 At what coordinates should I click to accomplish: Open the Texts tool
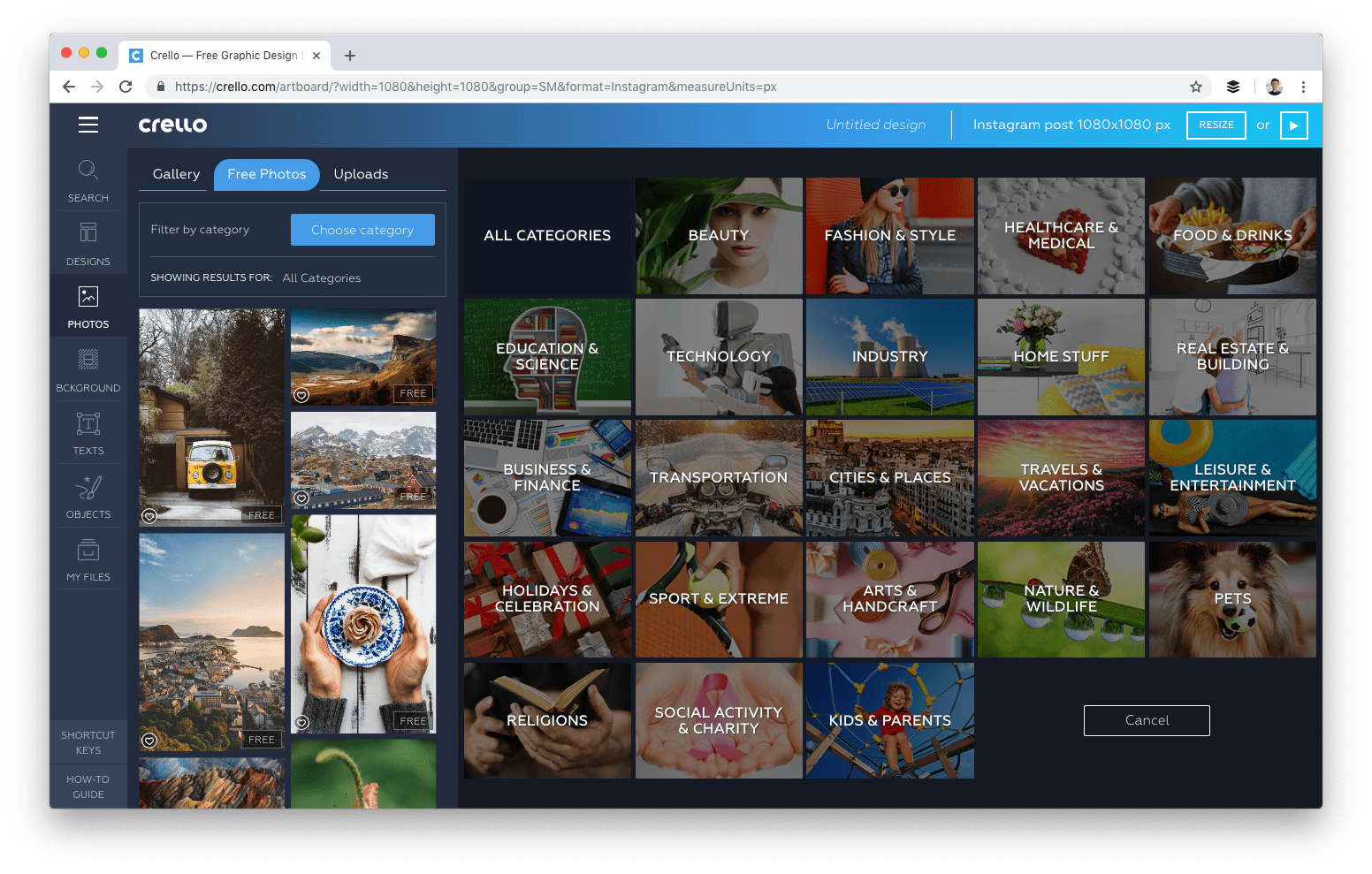tap(88, 433)
